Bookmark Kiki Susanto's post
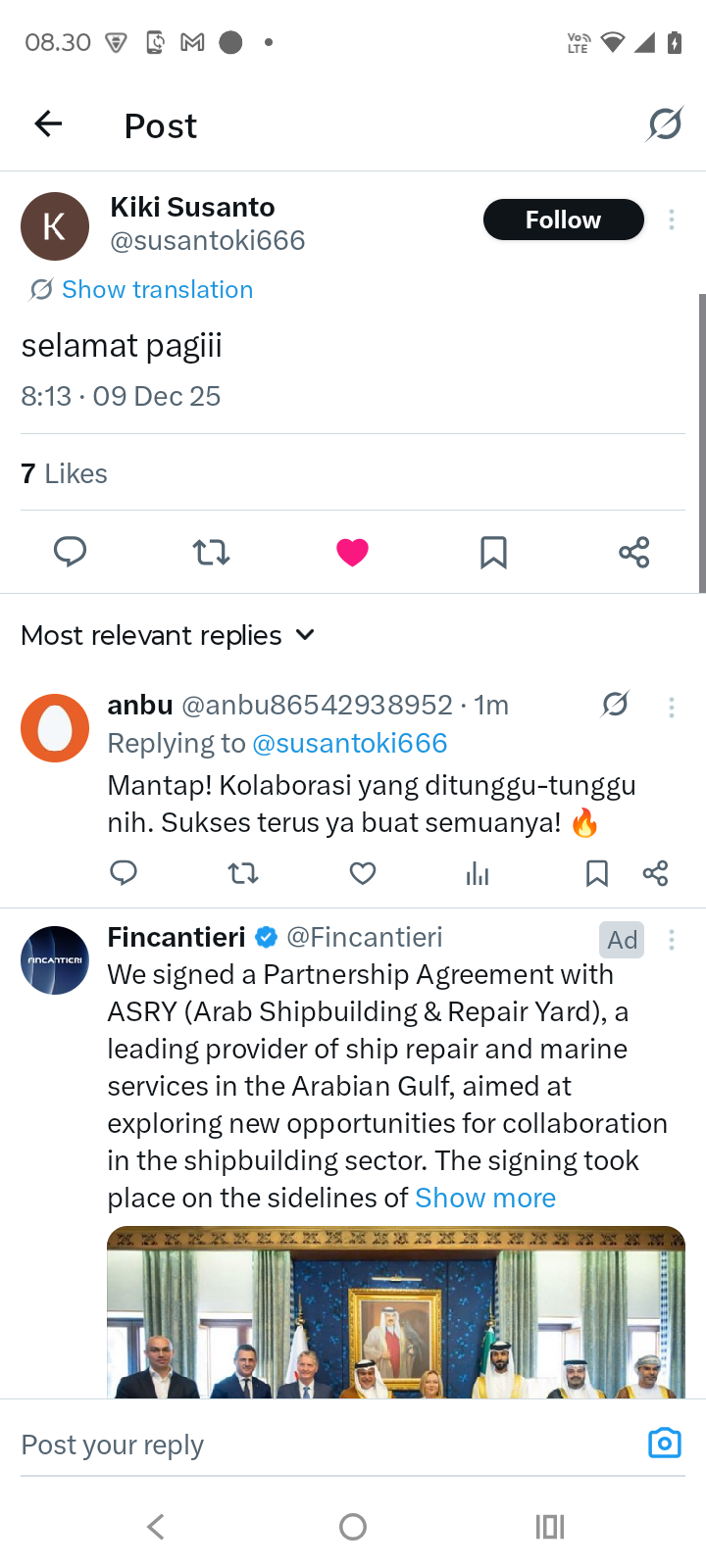The image size is (706, 1568). (x=493, y=553)
